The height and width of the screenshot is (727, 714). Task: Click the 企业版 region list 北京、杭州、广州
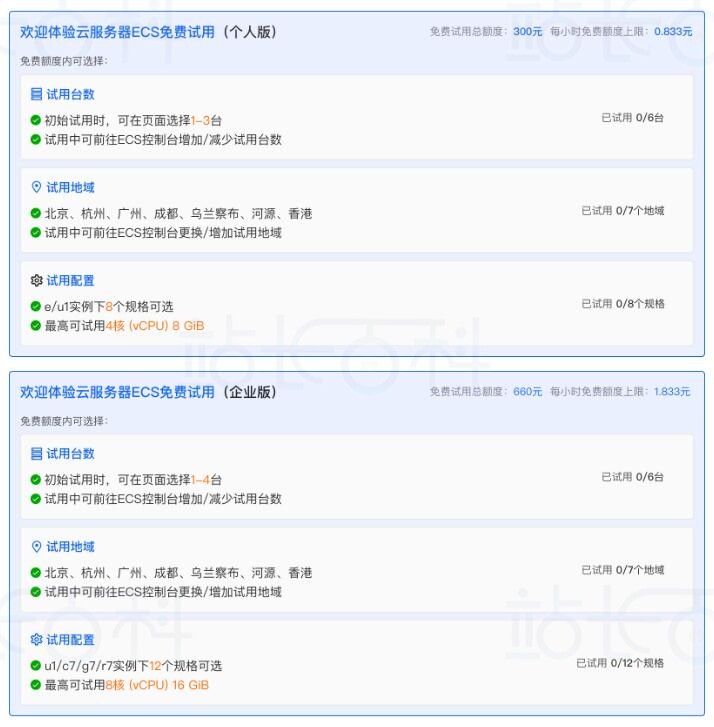coord(178,573)
